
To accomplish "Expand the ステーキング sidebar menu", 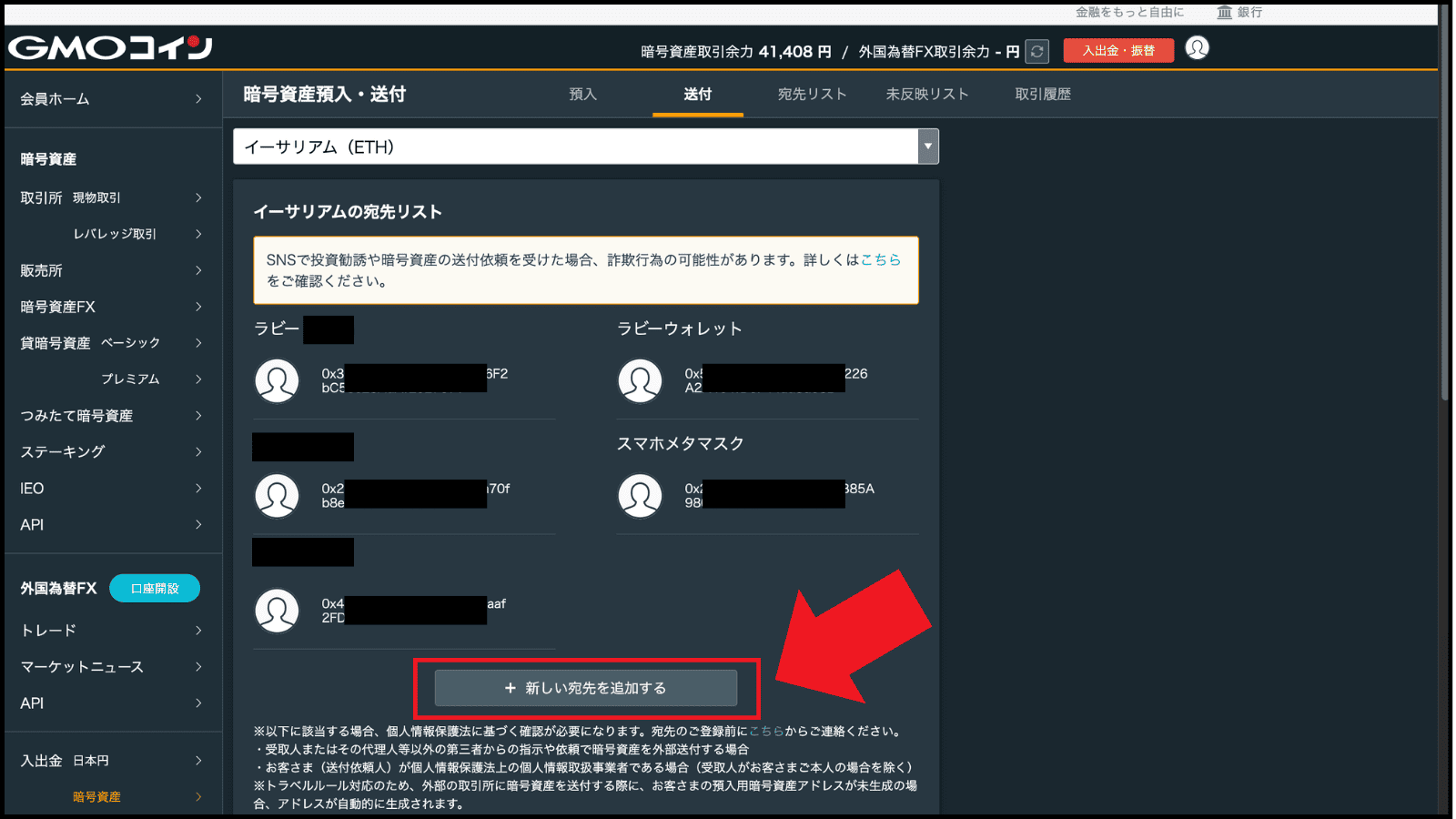I will [111, 452].
